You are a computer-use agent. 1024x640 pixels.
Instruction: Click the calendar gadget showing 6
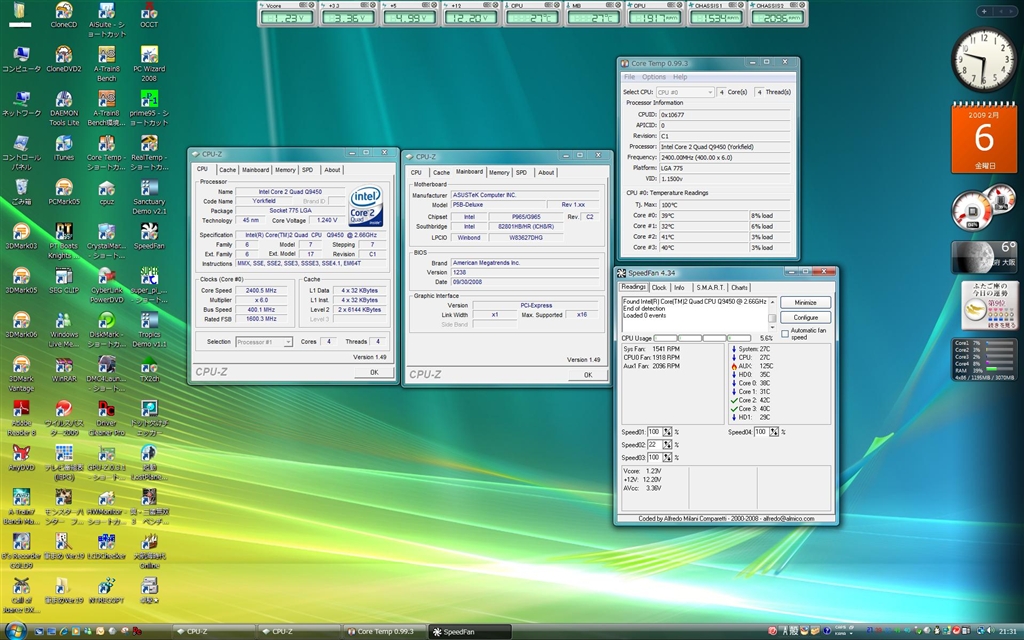click(984, 138)
